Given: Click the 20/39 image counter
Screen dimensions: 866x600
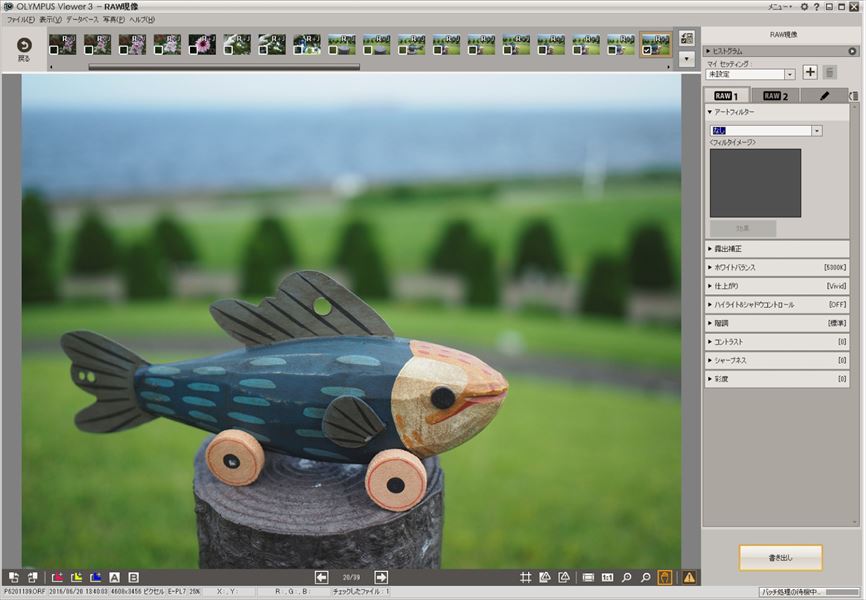Looking at the screenshot, I should [x=351, y=577].
